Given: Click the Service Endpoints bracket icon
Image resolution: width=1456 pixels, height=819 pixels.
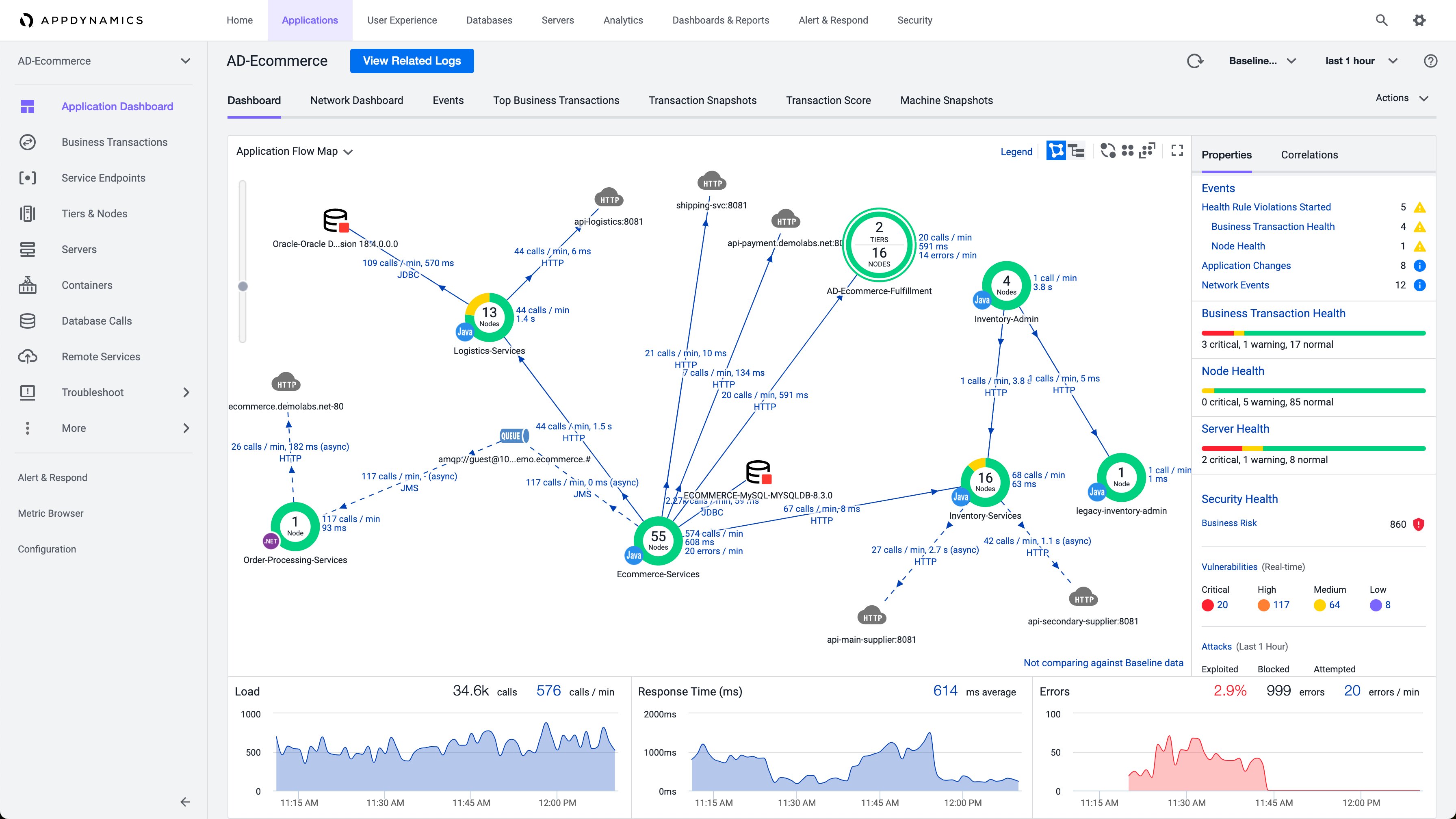Looking at the screenshot, I should tap(28, 178).
